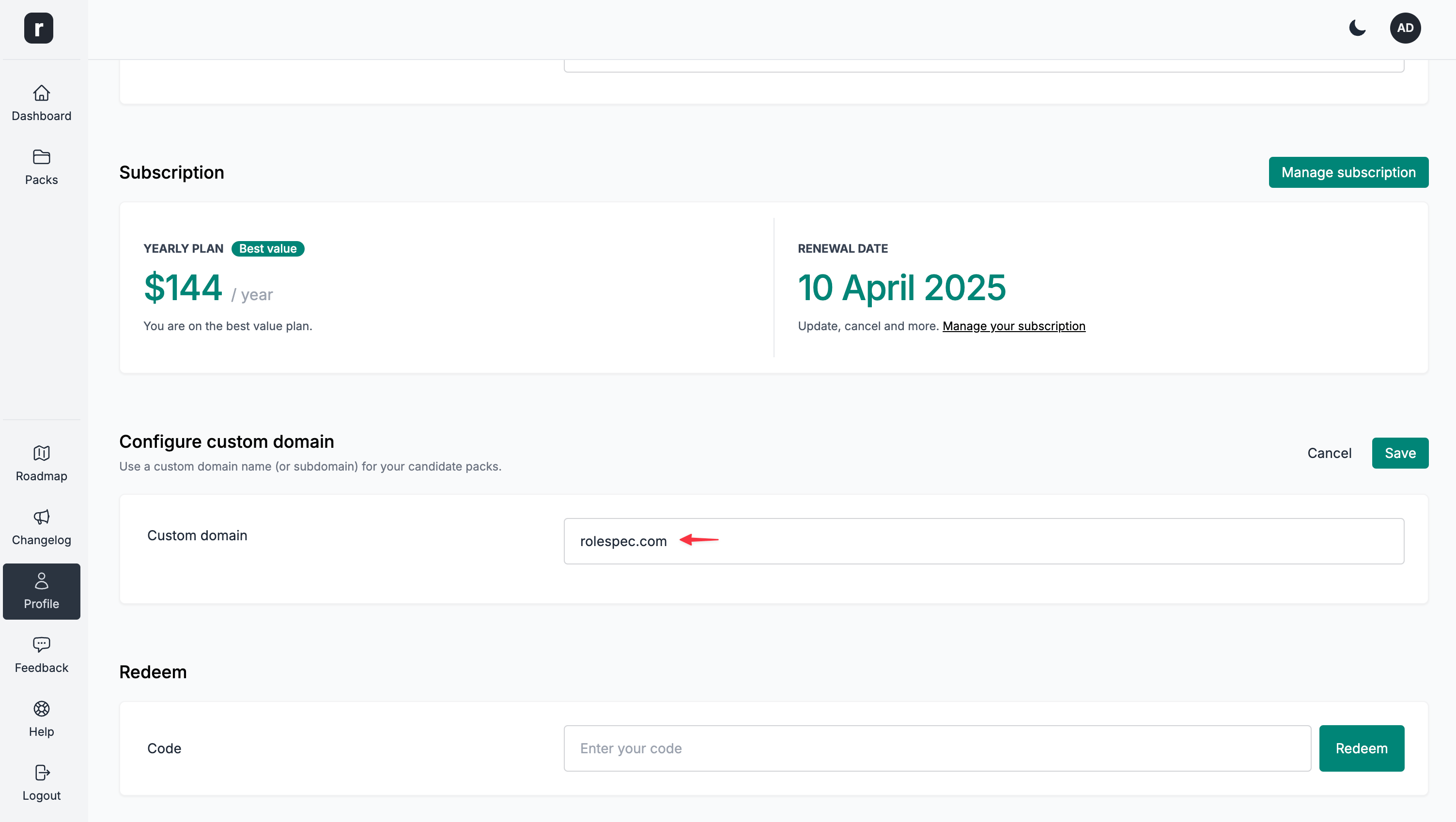Give Feedback via the sidebar
The image size is (1456, 822).
click(41, 655)
